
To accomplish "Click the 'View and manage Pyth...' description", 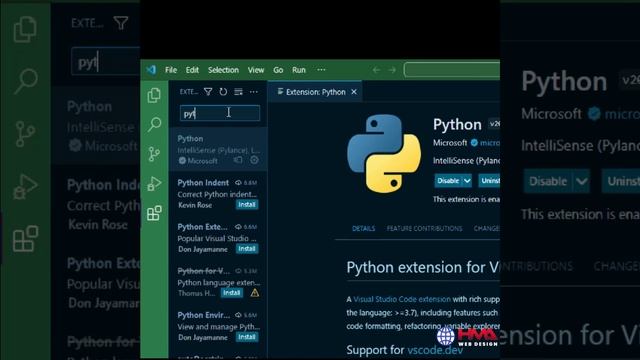I will (x=219, y=327).
